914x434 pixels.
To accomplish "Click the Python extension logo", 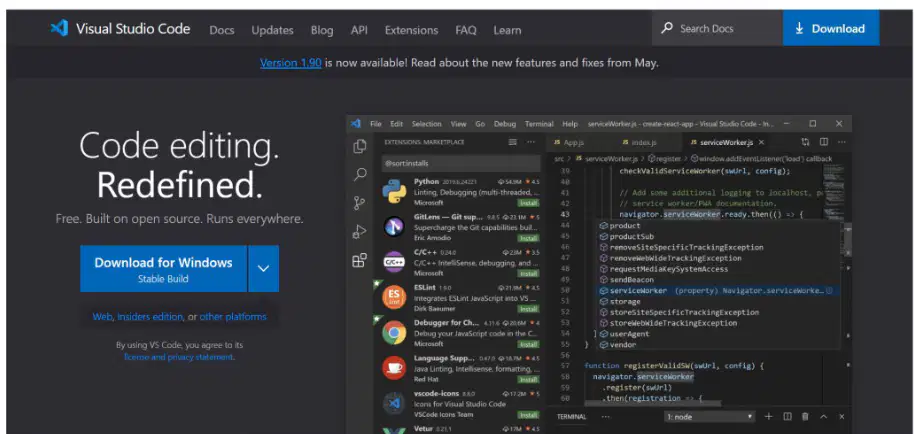I will coord(394,192).
